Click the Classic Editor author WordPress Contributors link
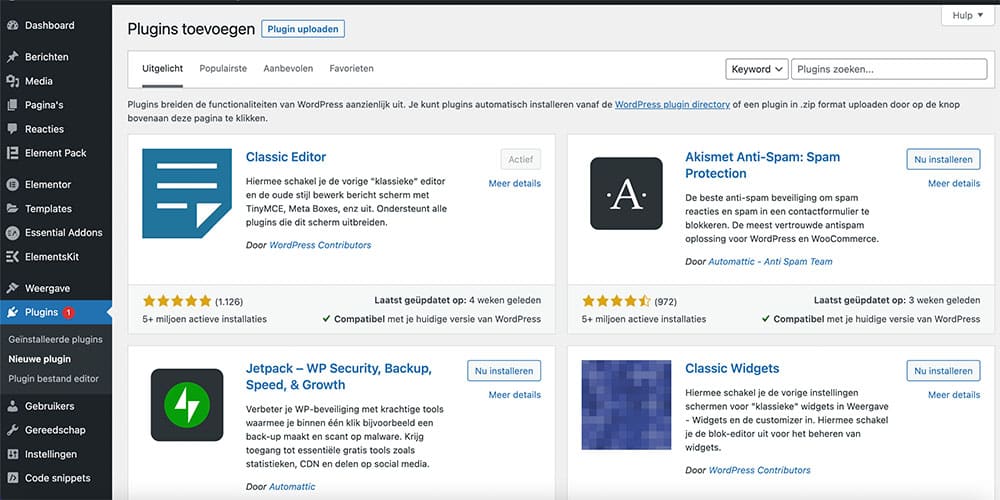Image resolution: width=1000 pixels, height=500 pixels. point(320,245)
